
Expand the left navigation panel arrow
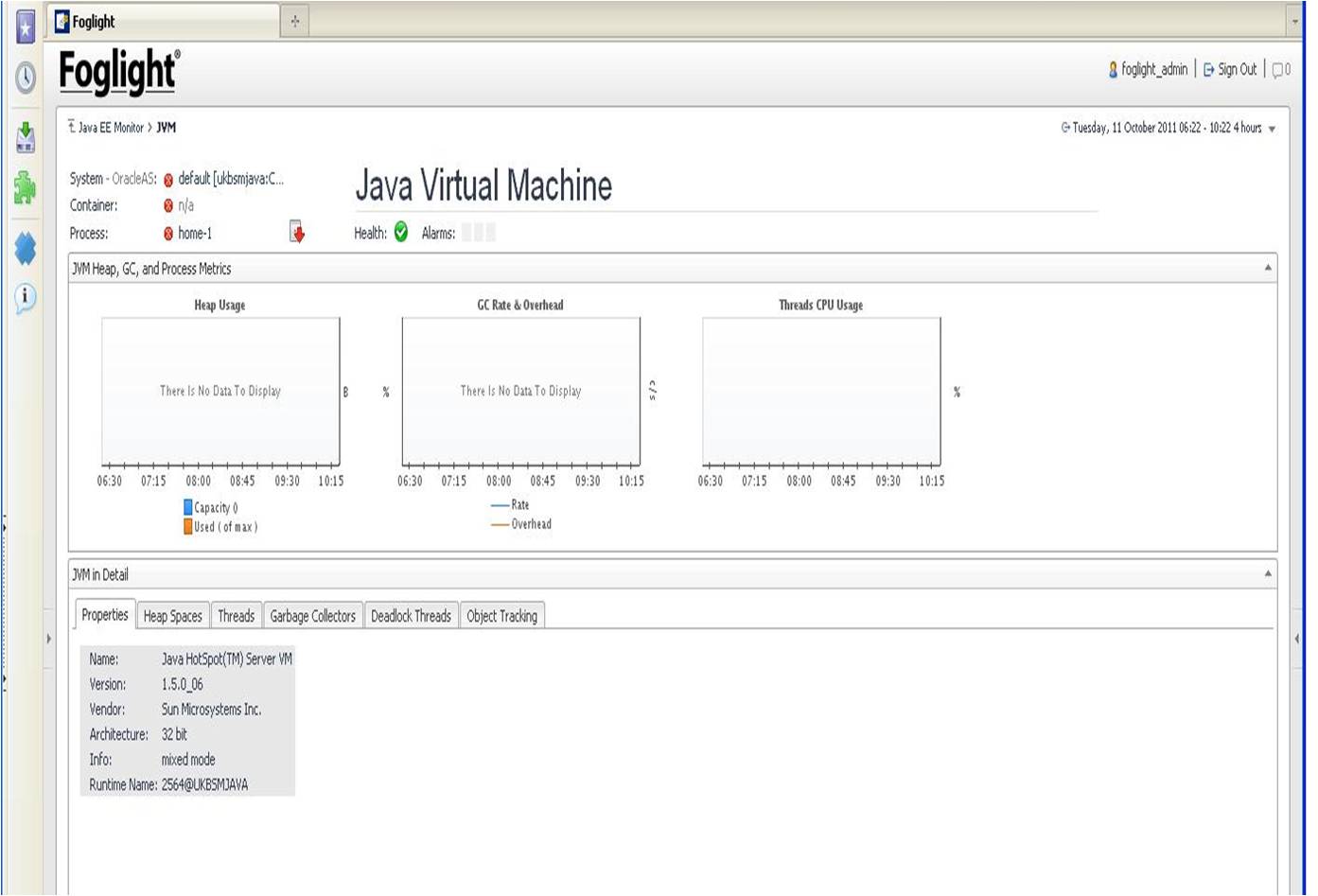pos(49,639)
